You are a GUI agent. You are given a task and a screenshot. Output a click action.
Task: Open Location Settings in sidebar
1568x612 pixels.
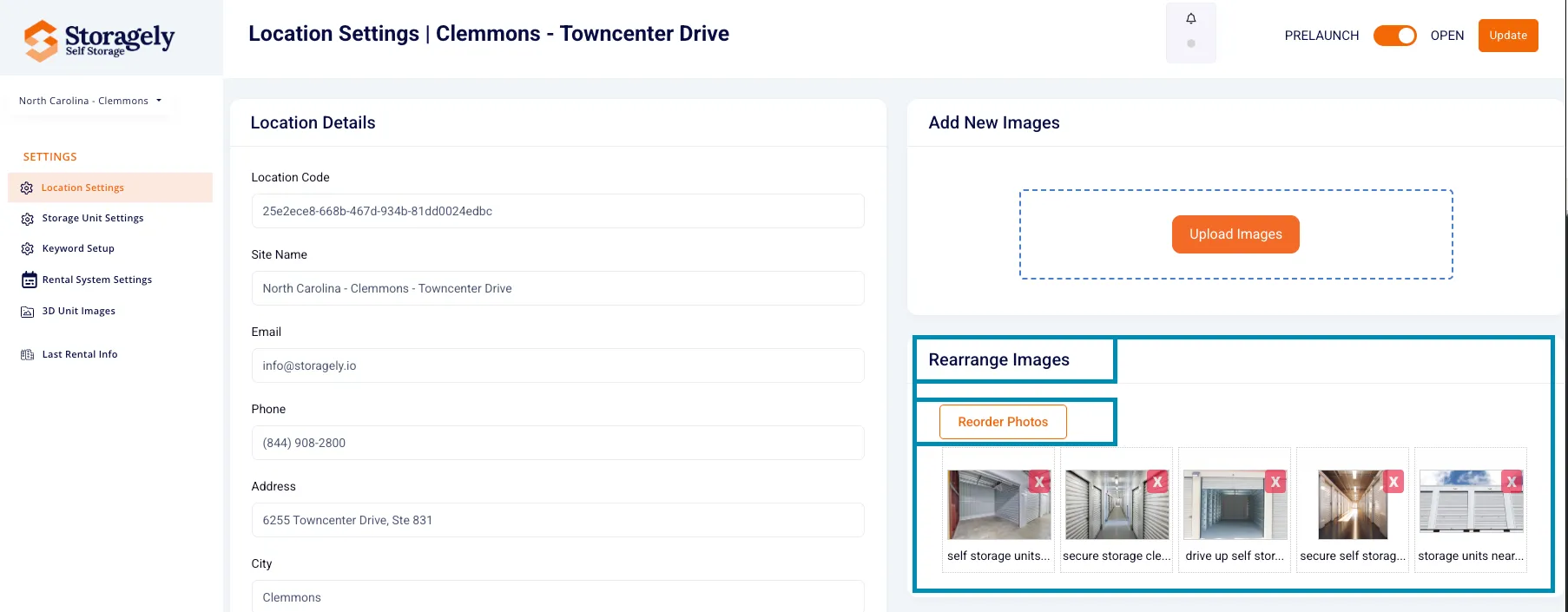pyautogui.click(x=110, y=188)
